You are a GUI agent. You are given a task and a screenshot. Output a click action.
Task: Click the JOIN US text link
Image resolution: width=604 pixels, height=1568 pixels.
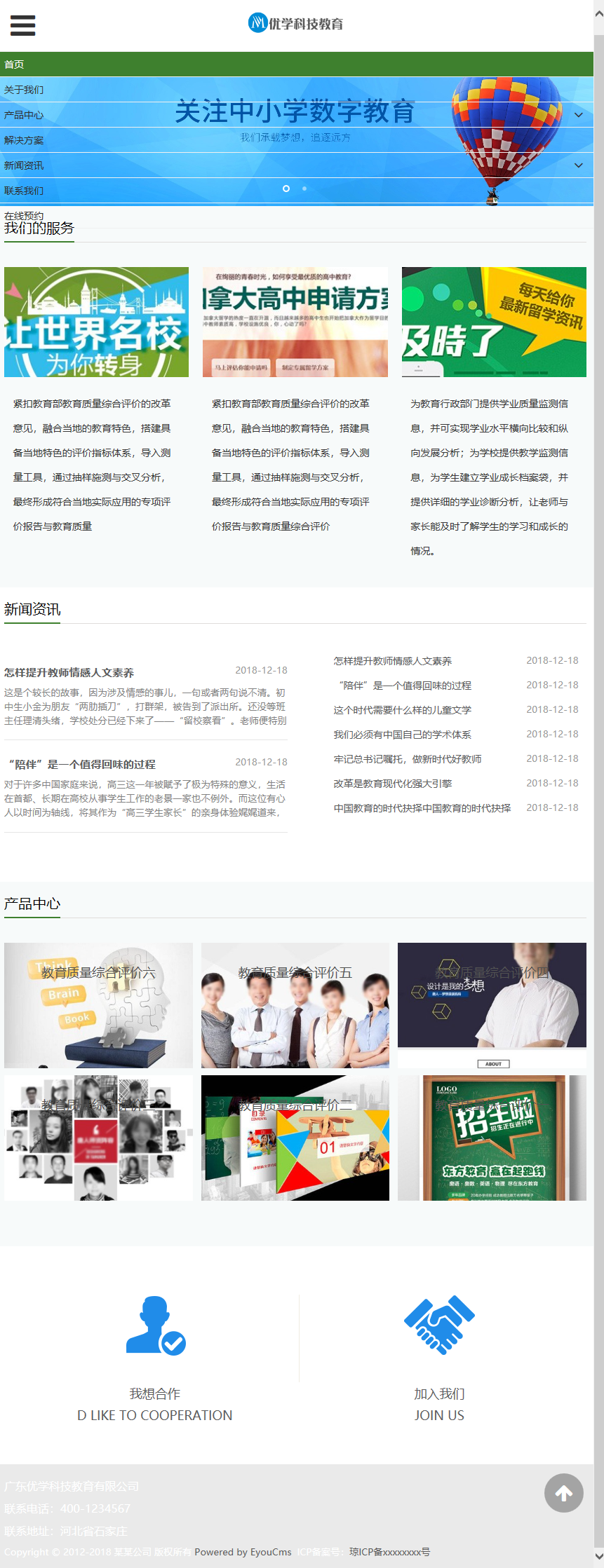pyautogui.click(x=439, y=1415)
